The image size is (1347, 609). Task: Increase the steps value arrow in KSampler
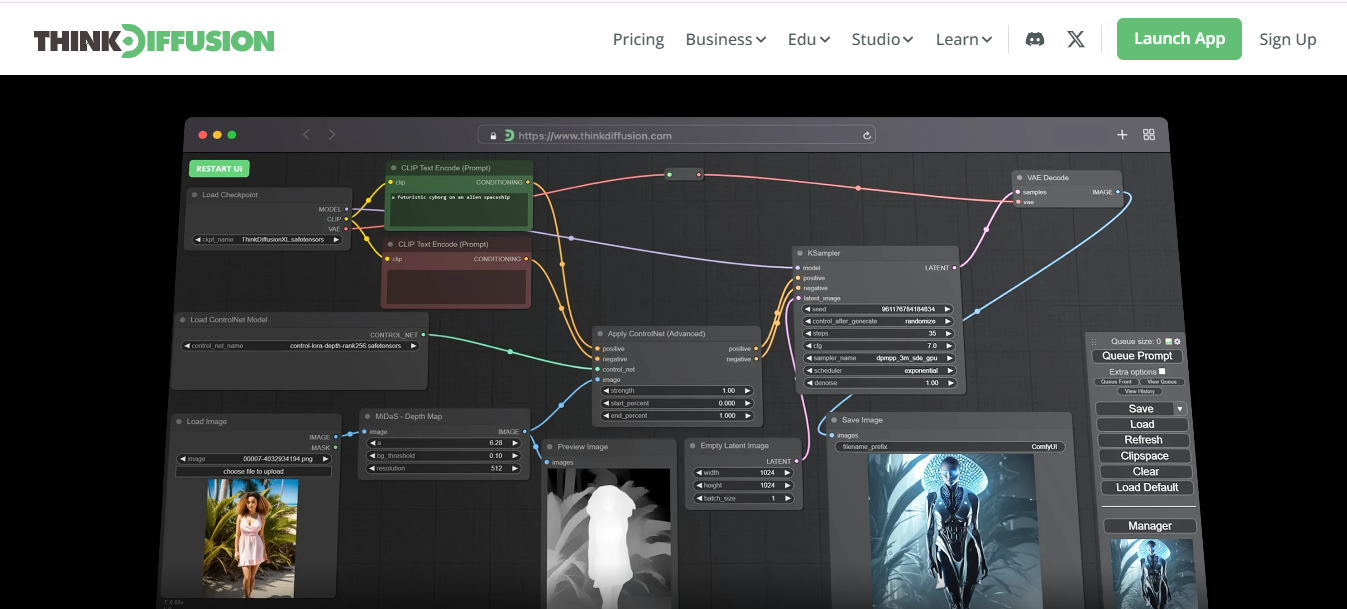(x=949, y=333)
